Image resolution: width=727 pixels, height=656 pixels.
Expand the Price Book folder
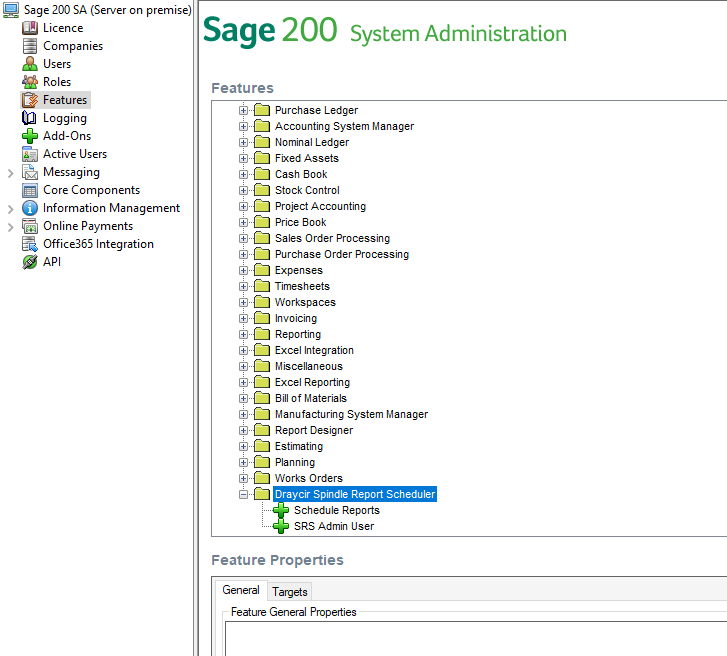(x=243, y=223)
